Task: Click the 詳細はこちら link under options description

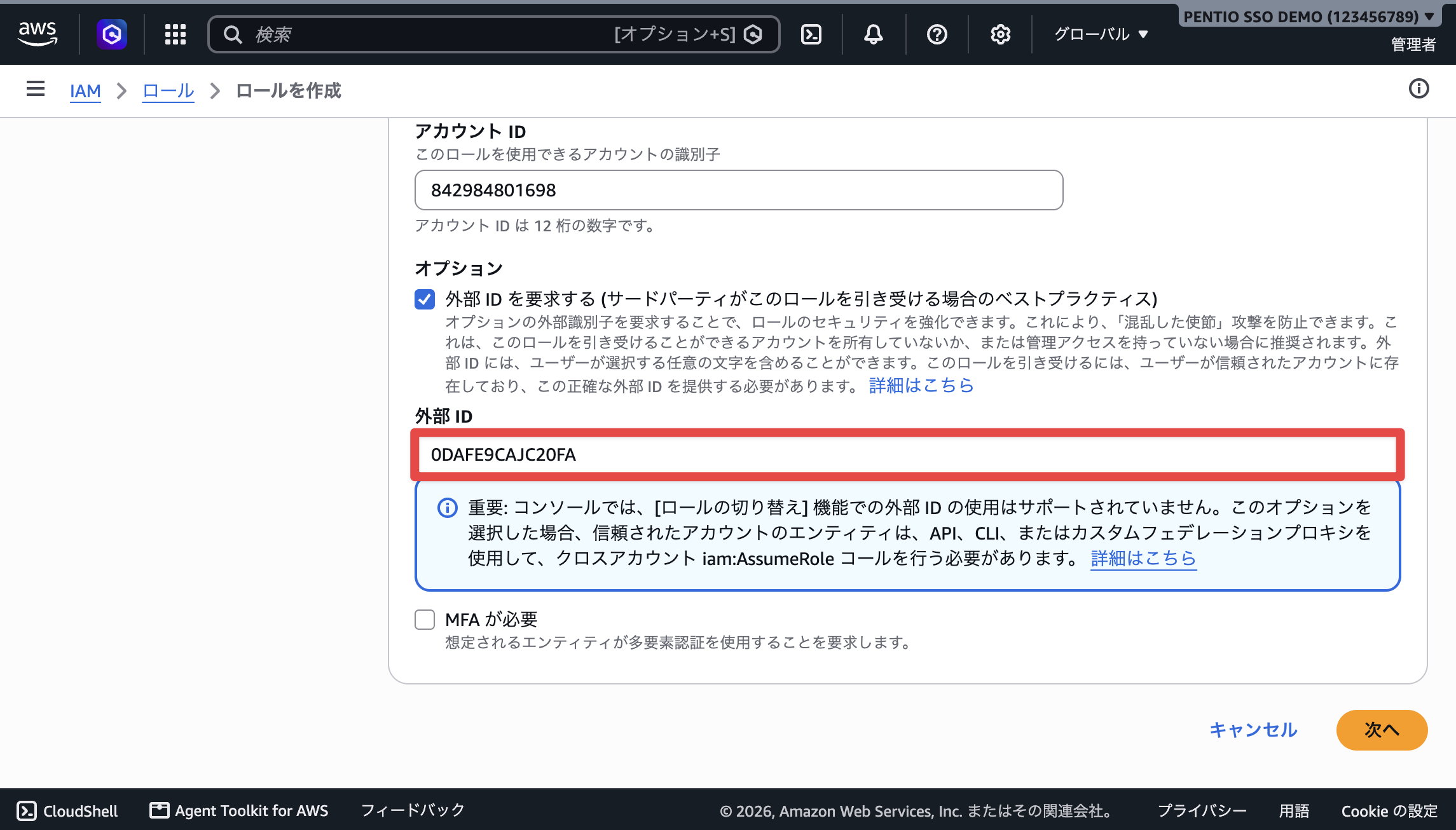Action: coord(921,385)
